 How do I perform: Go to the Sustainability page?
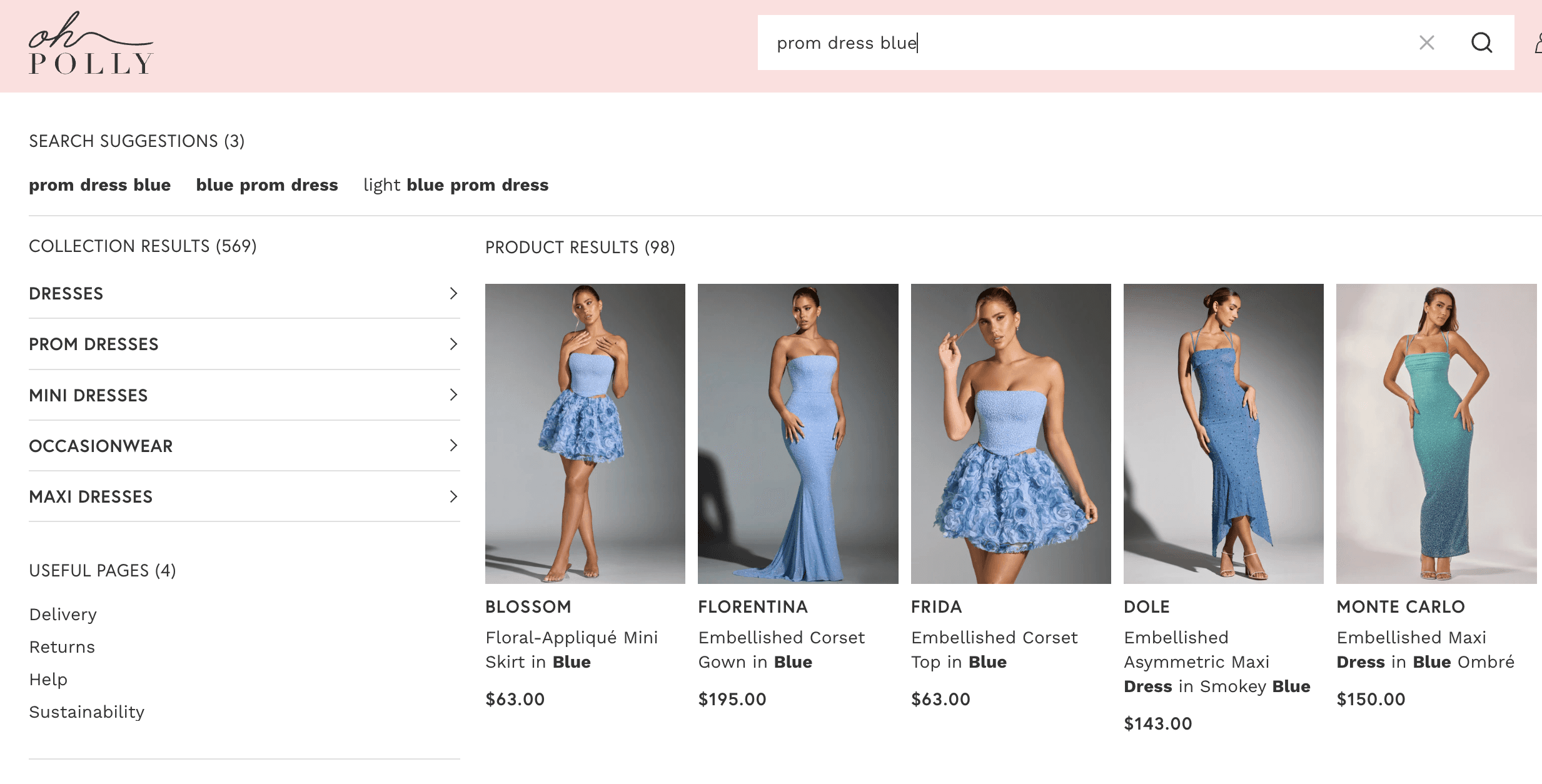pyautogui.click(x=87, y=712)
